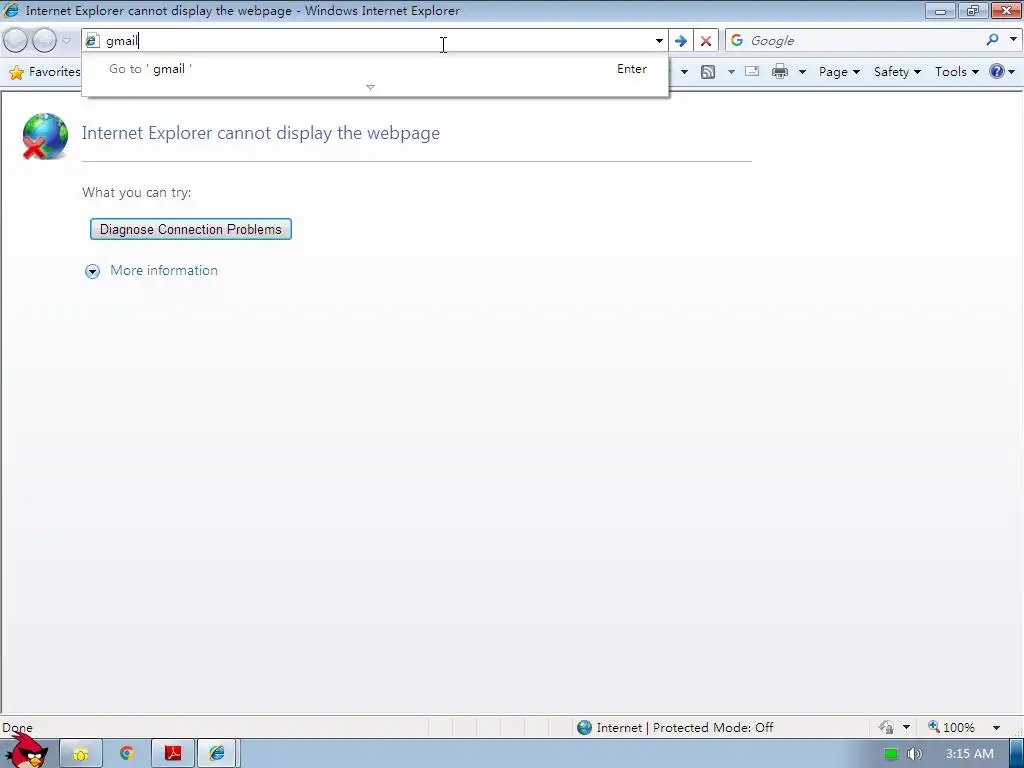
Task: Open the Angry Bird start button
Action: pos(26,752)
